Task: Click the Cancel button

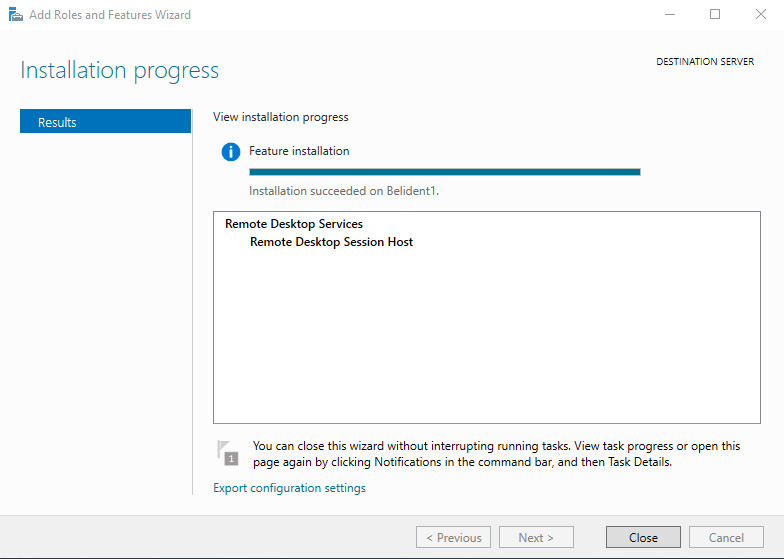Action: point(726,537)
